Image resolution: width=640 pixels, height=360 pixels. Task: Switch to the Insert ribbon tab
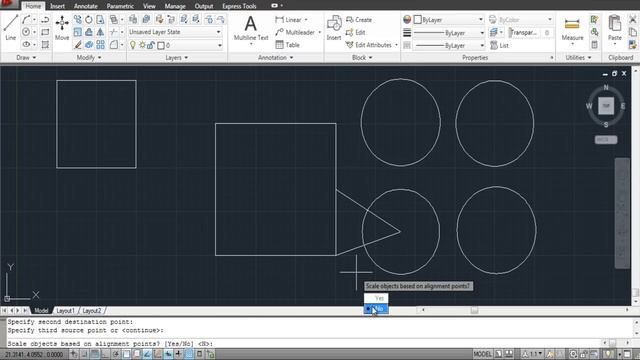tap(57, 6)
